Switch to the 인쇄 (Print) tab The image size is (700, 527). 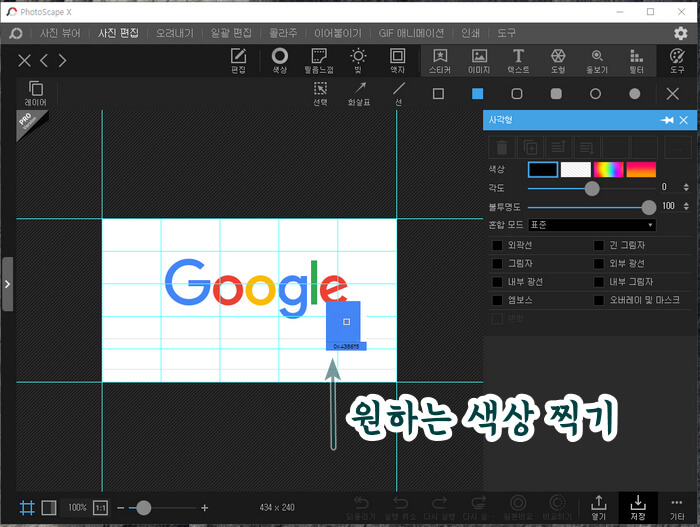(x=470, y=33)
